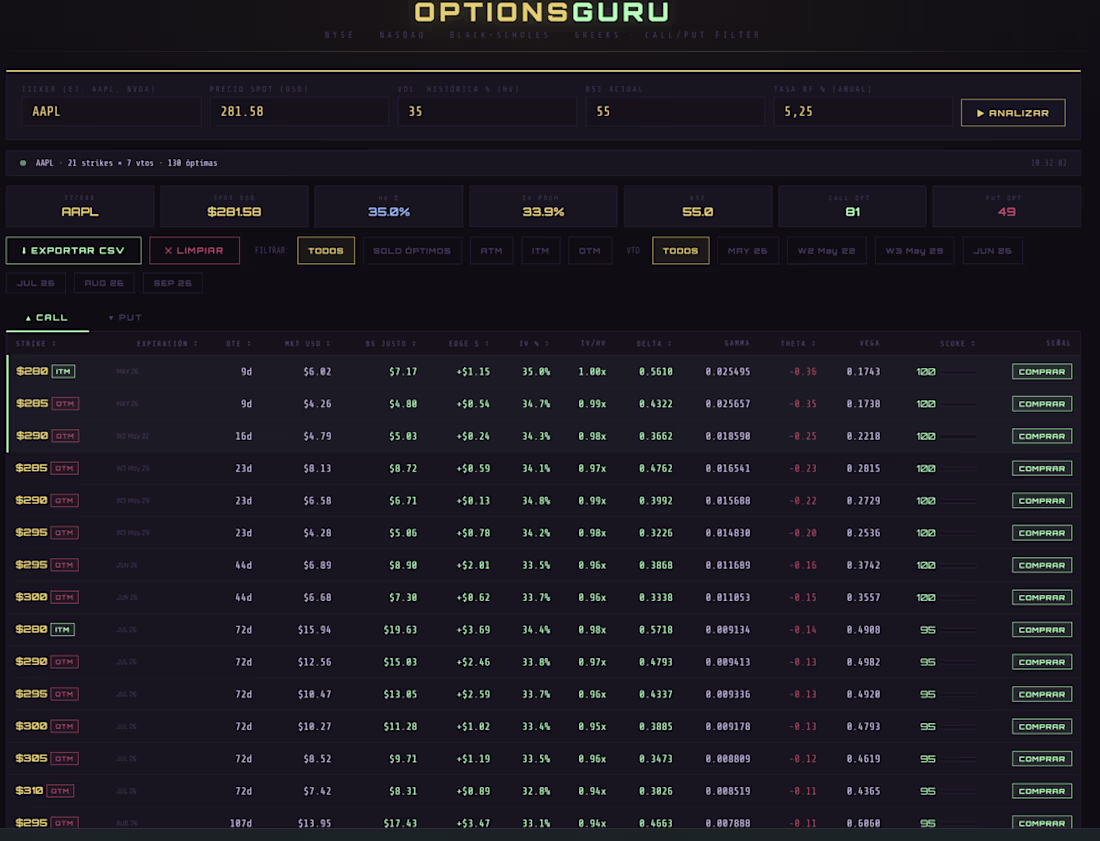Click the status text '21 strikes × 7 vtos'
1100x841 pixels.
[110, 163]
